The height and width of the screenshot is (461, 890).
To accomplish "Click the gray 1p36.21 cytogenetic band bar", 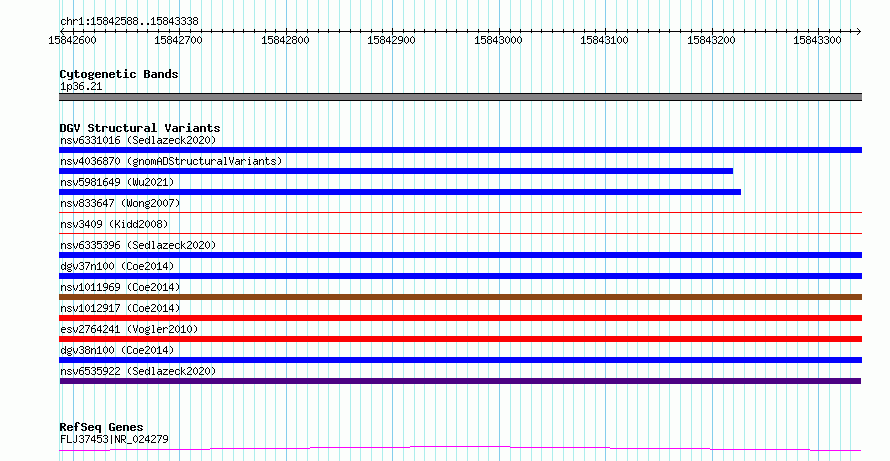I will [460, 97].
